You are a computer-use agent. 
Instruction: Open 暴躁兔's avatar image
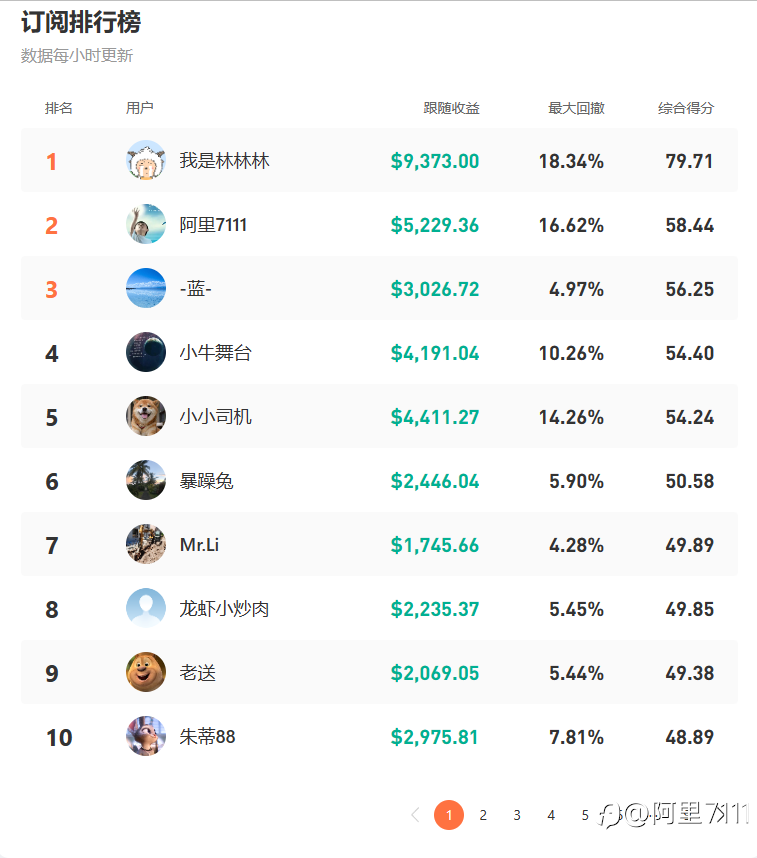[x=146, y=481]
